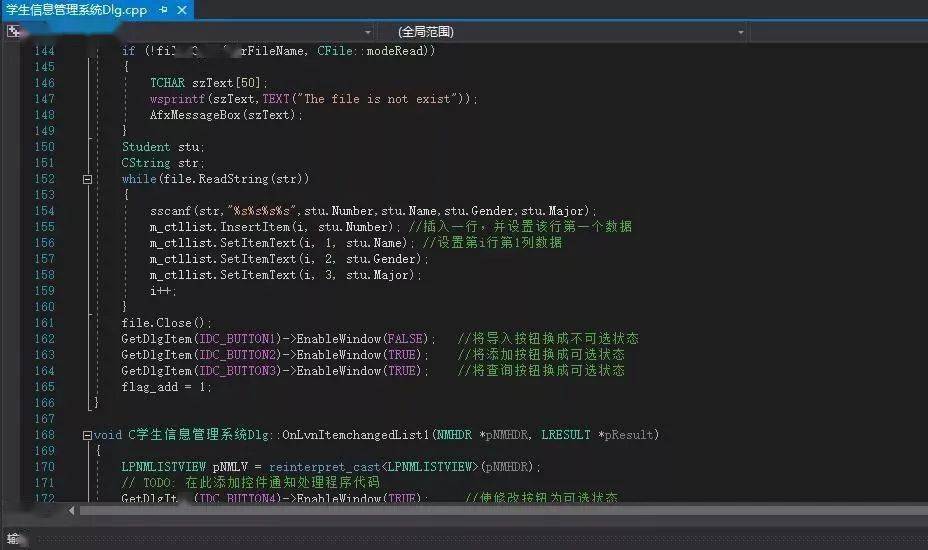Open the (全局范围) scope dropdown
Image resolution: width=928 pixels, height=550 pixels.
point(570,32)
